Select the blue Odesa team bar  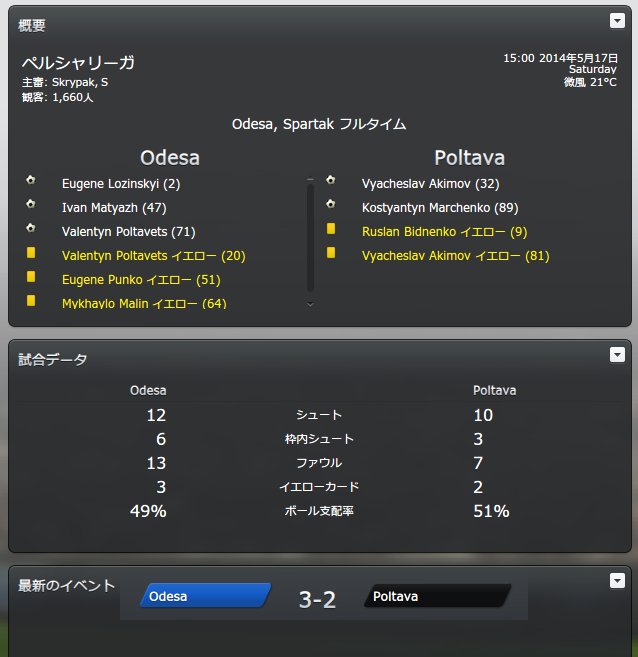pyautogui.click(x=206, y=595)
